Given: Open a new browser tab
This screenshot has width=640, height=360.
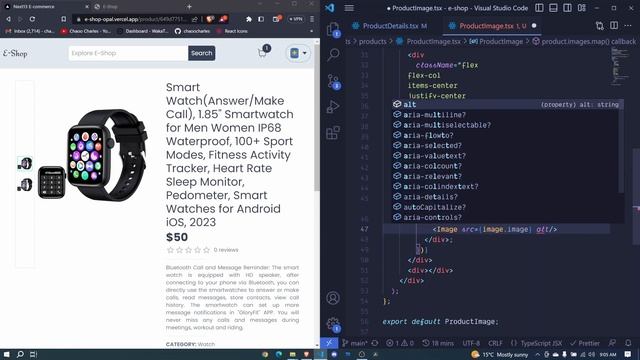Looking at the screenshot, I should [189, 7].
